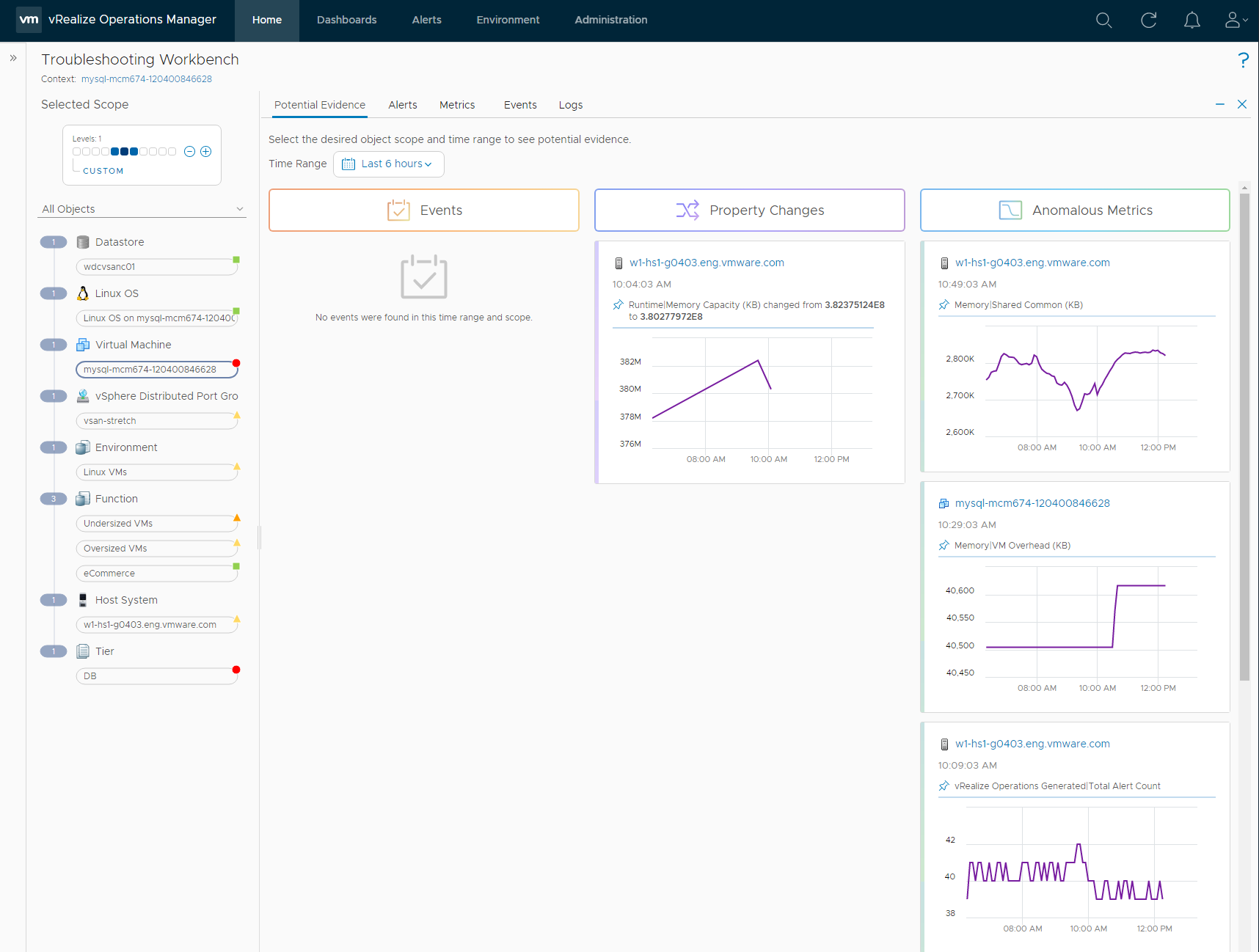Minimize the evidence panel dash icon
This screenshot has width=1259, height=952.
click(1220, 104)
